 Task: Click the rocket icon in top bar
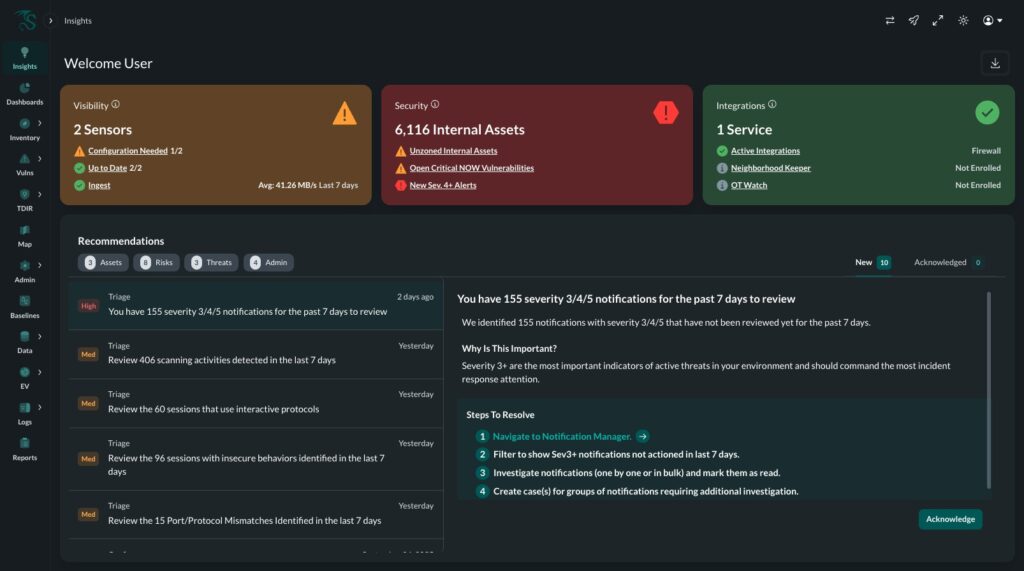[914, 20]
